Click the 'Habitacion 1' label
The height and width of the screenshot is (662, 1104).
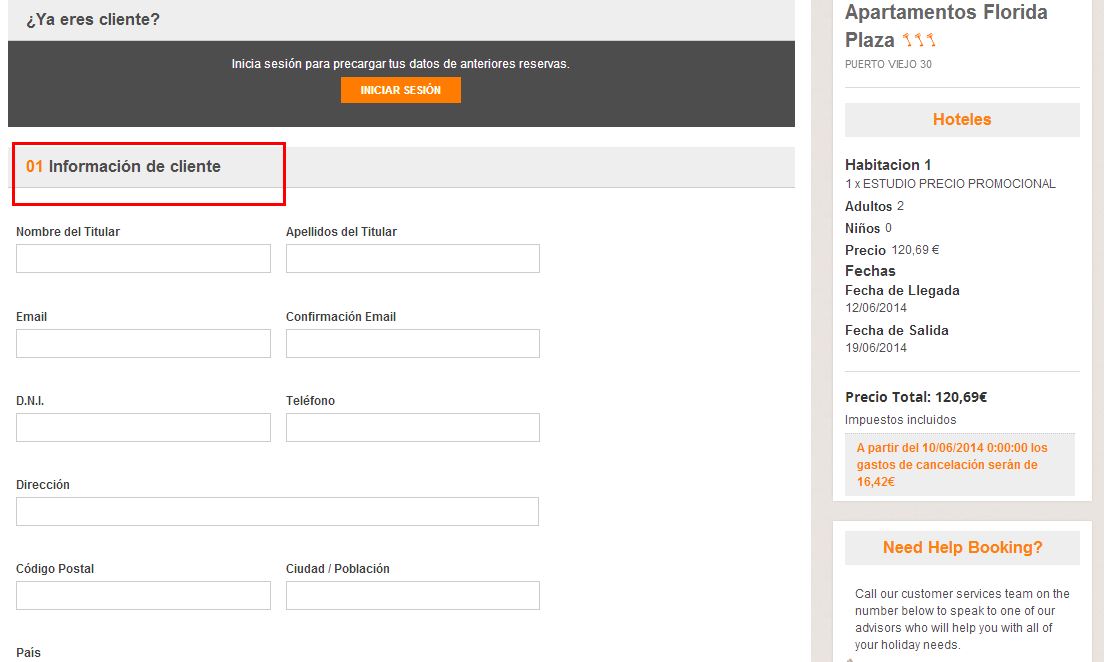click(888, 165)
